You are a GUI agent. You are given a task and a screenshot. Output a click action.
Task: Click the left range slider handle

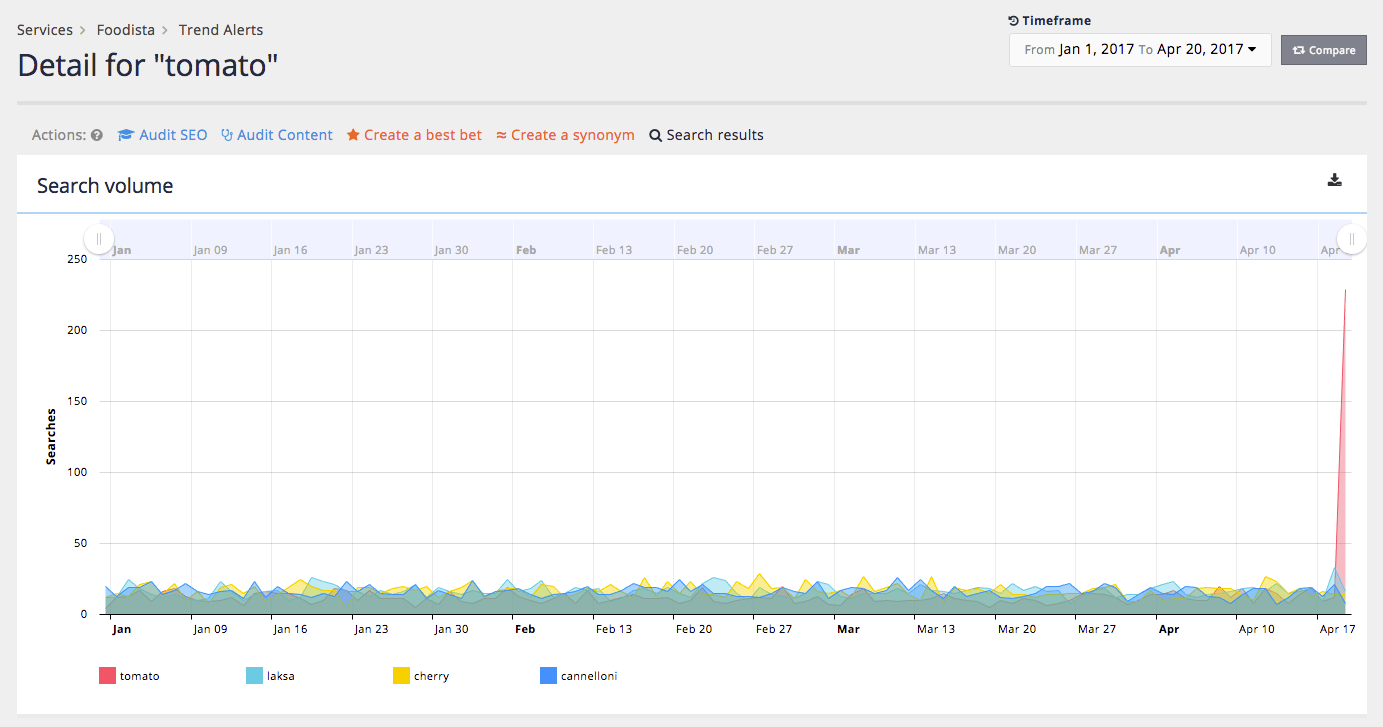[99, 238]
